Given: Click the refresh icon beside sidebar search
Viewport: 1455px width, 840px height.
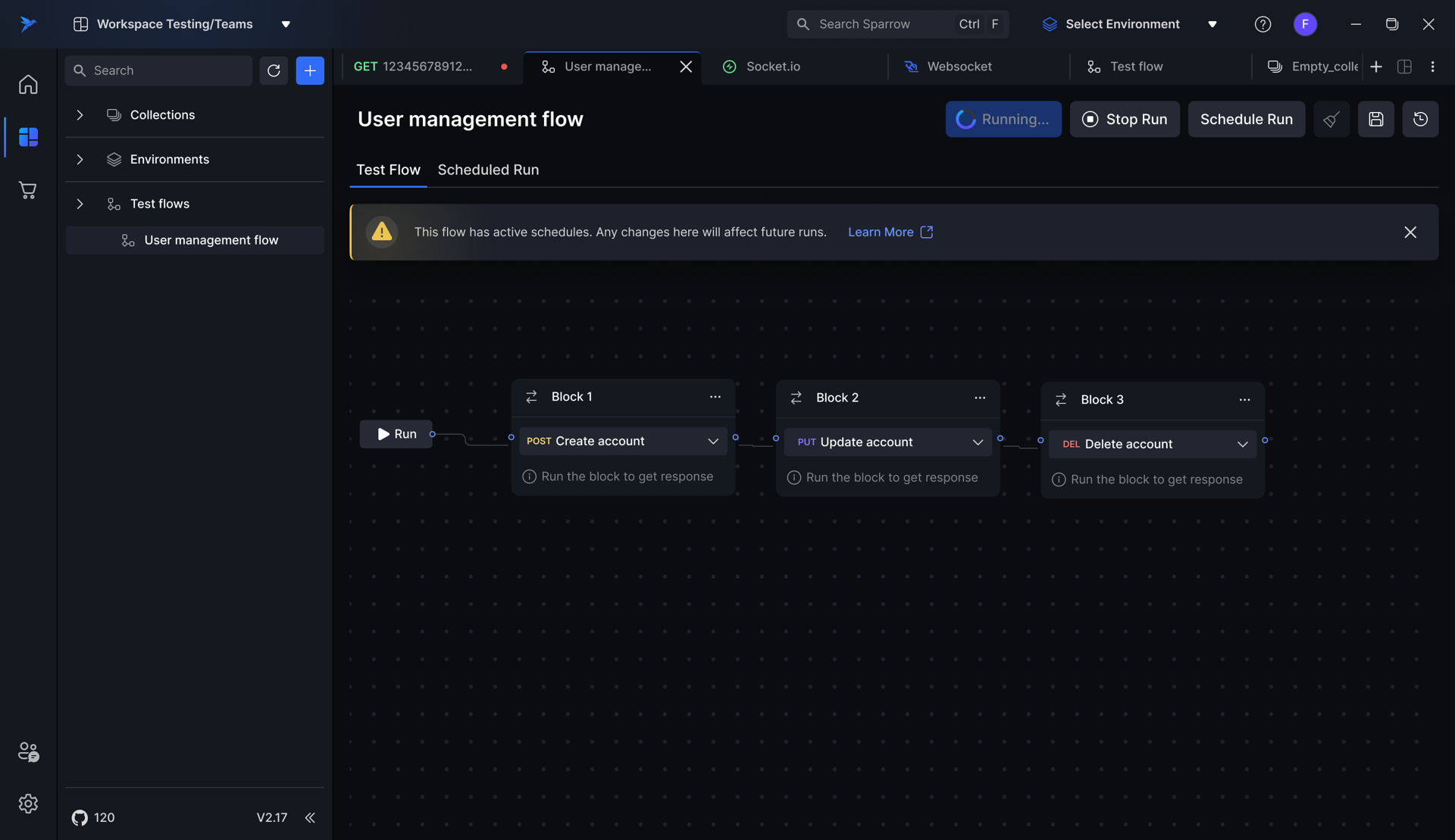Looking at the screenshot, I should tap(274, 70).
